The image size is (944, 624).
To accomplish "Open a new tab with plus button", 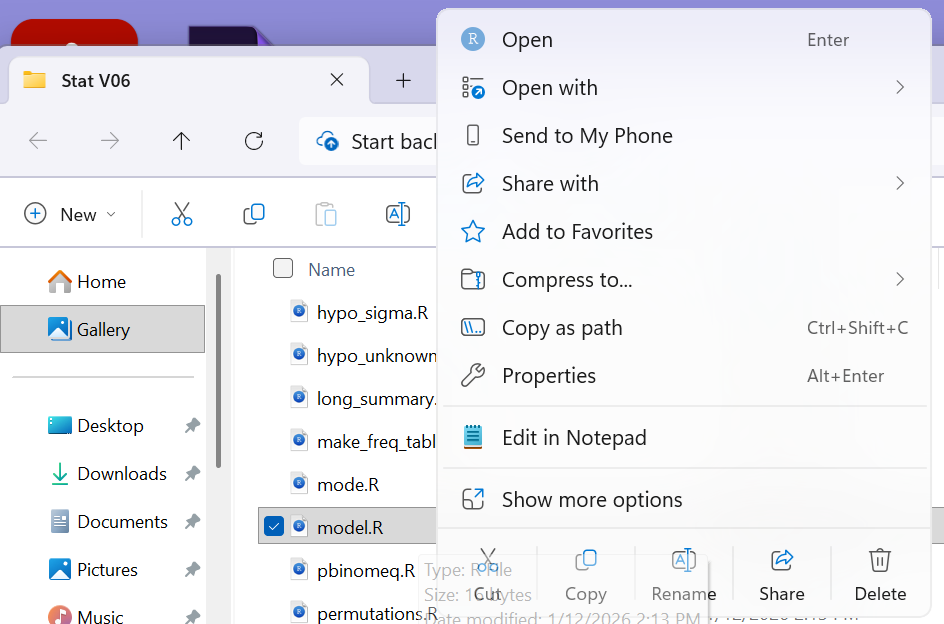I will click(403, 81).
